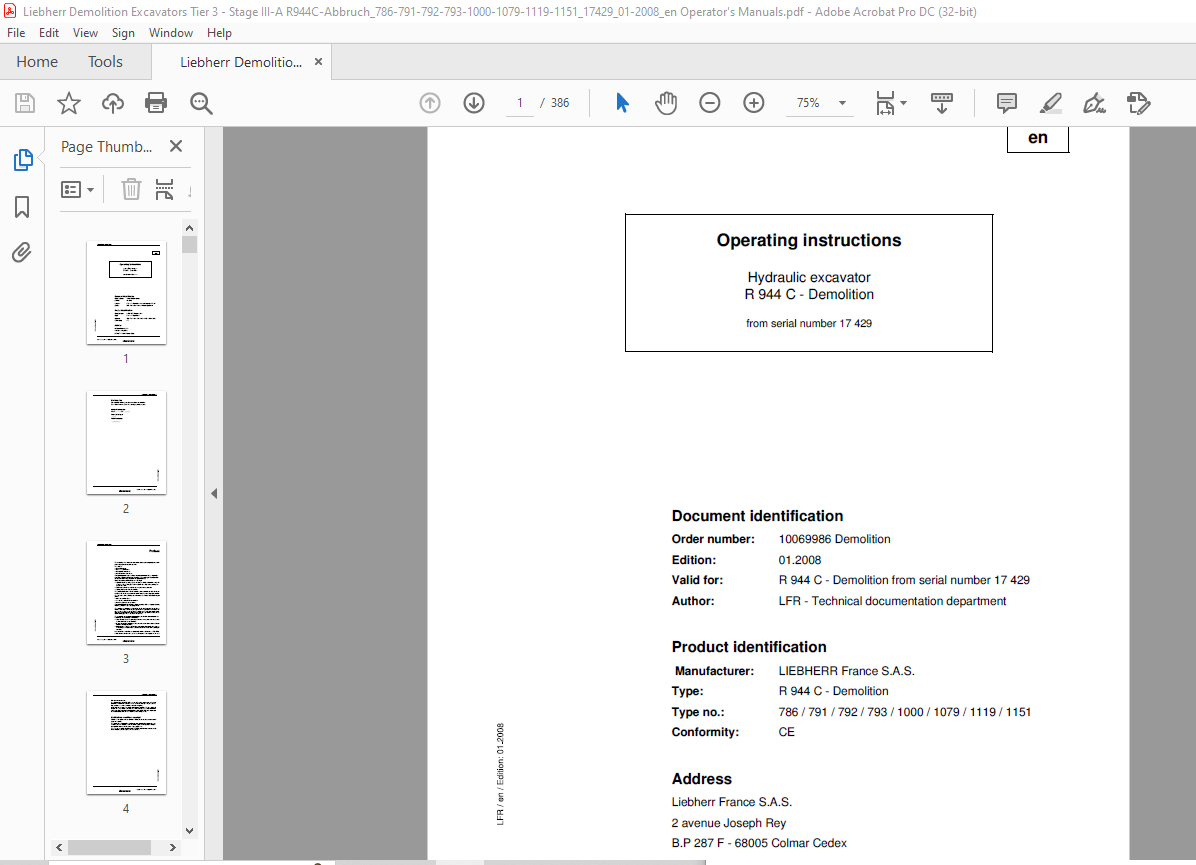Click the upload to cloud icon

pyautogui.click(x=113, y=103)
